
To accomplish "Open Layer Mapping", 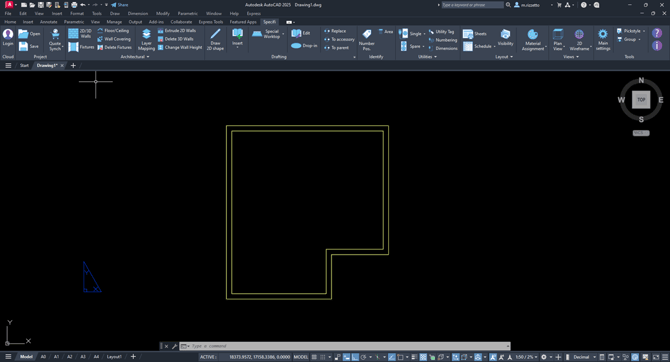I will (146, 40).
